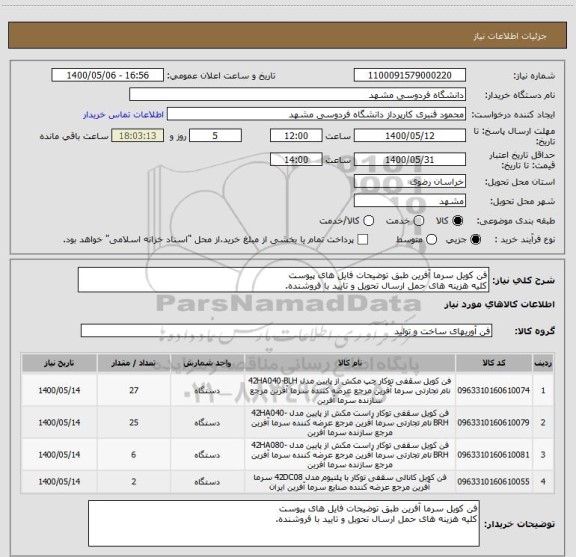Image resolution: width=576 pixels, height=557 pixels.
Task: Click the گروه کالا field فن آوریهای ساخت و تولید
Action: click(286, 331)
